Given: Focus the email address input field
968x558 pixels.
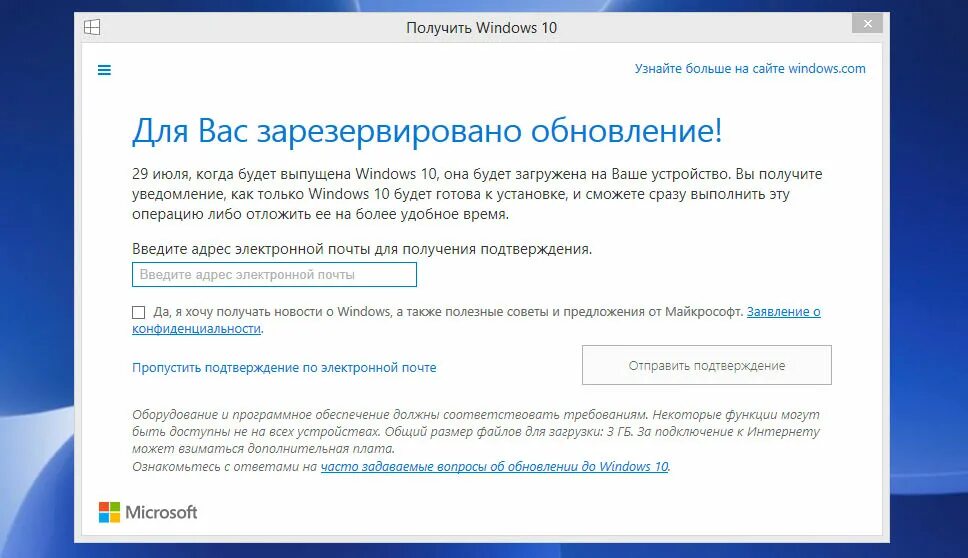Looking at the screenshot, I should click(x=274, y=275).
